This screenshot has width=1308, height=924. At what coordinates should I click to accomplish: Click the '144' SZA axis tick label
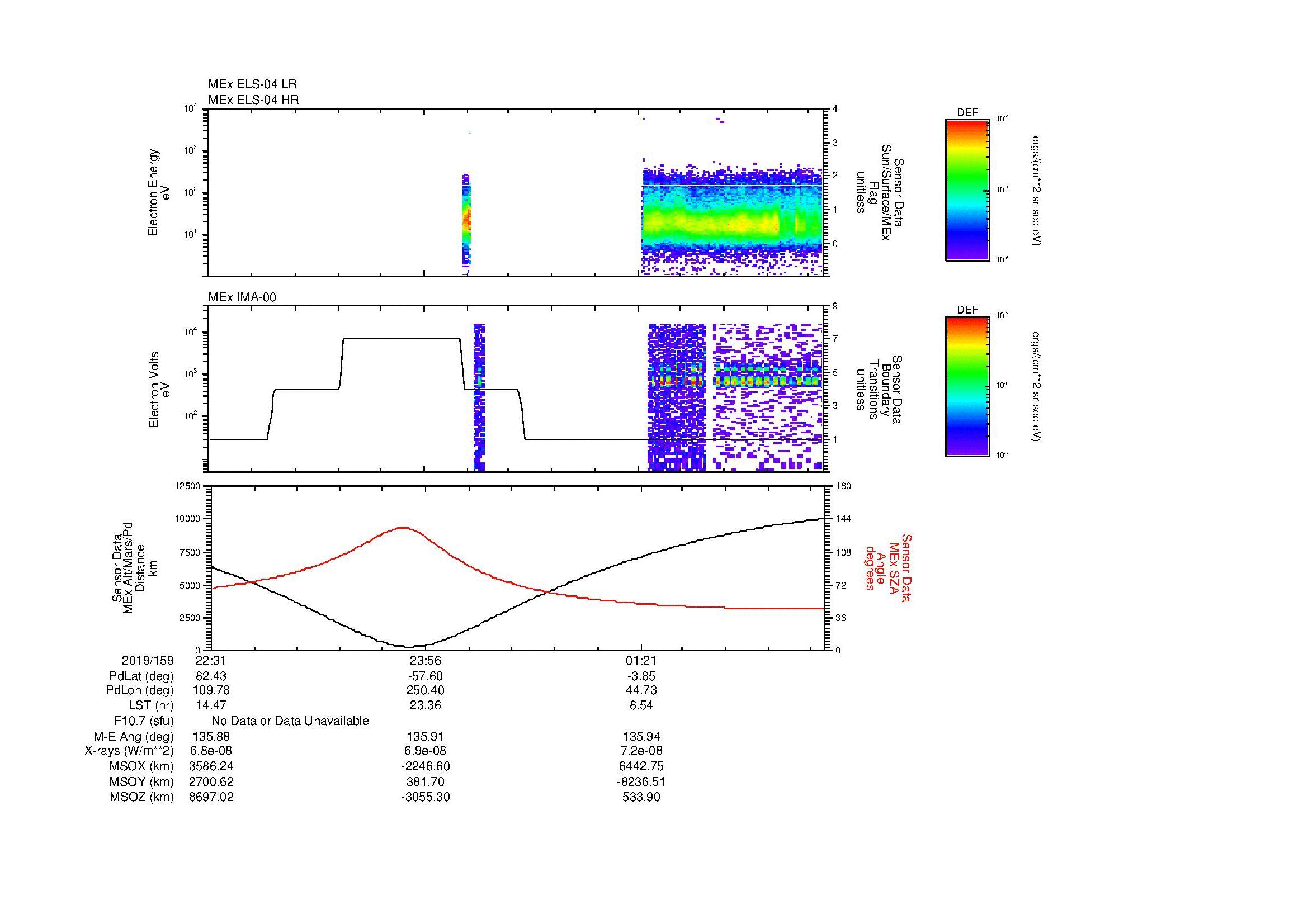coord(844,519)
